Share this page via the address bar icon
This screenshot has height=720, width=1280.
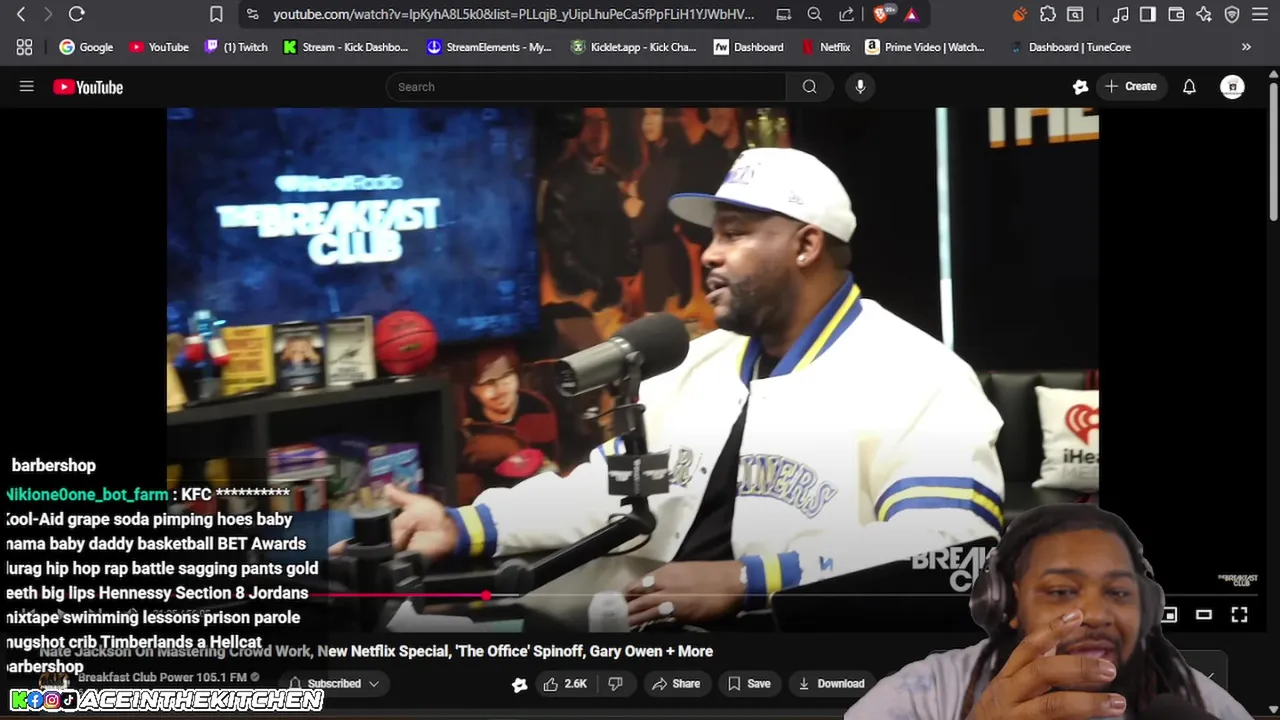pos(846,14)
